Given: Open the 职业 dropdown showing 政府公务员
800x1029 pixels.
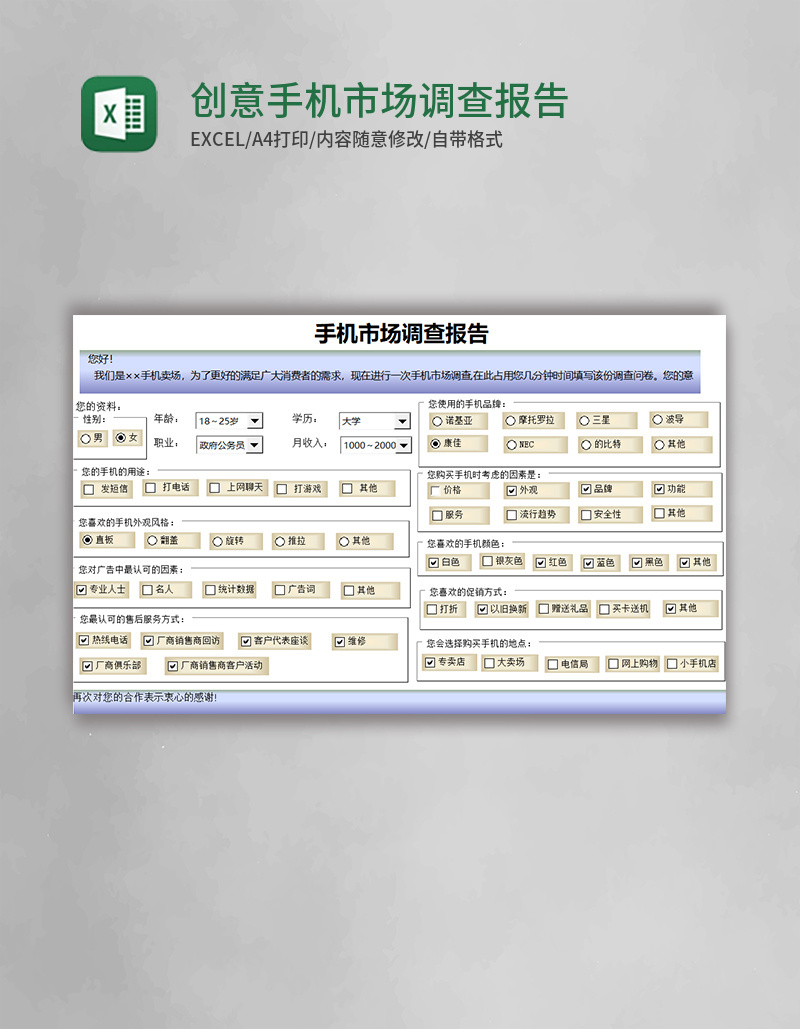Looking at the screenshot, I should (254, 445).
